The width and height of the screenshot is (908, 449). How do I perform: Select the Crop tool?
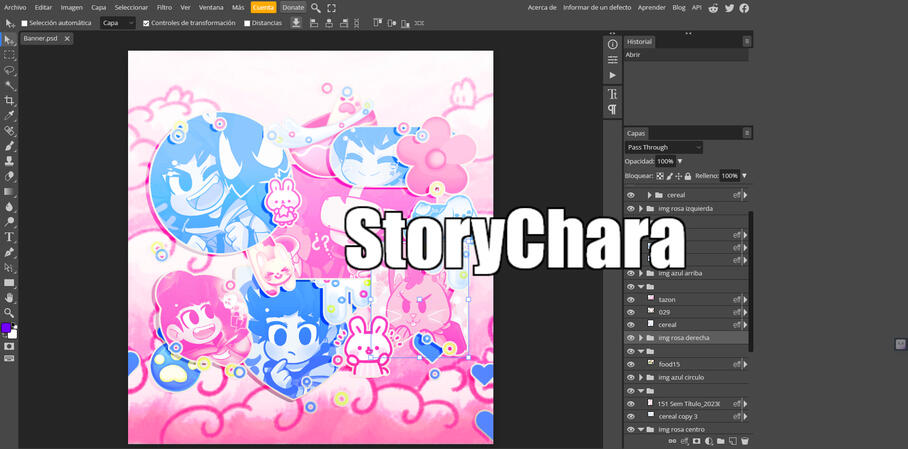pos(9,100)
